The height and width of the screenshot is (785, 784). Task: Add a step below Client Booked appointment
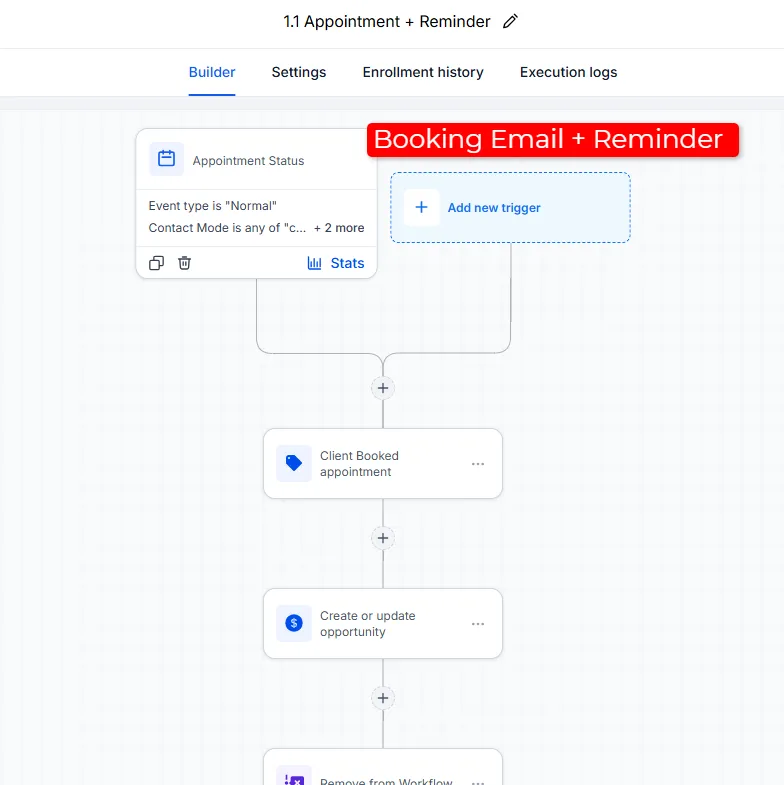(x=383, y=538)
